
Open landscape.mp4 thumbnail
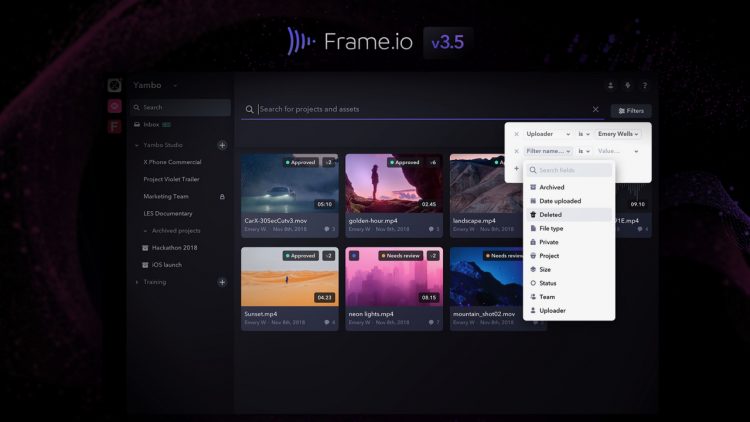[486, 184]
